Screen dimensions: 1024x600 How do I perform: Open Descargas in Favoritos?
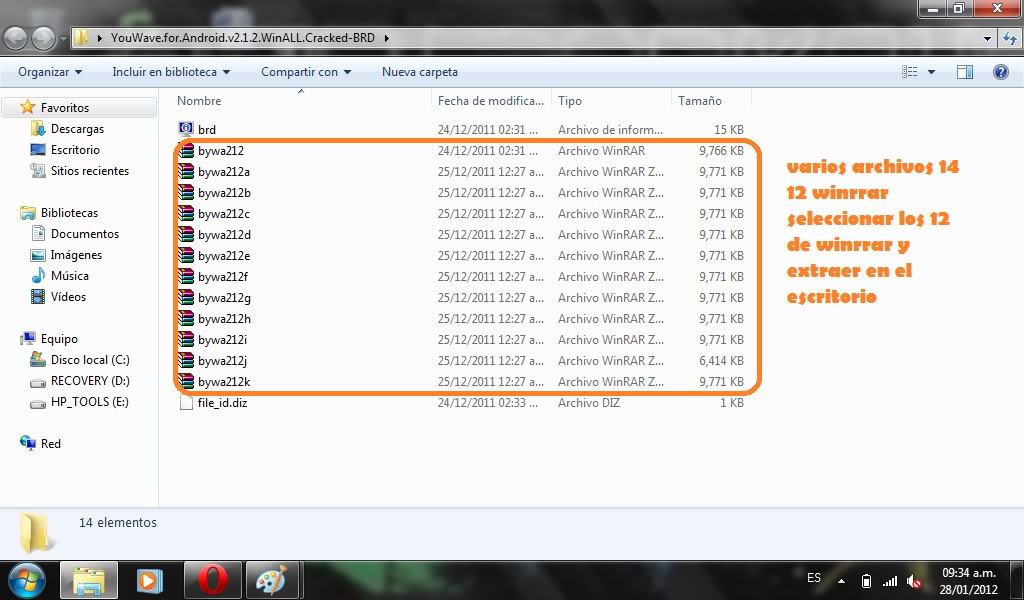point(77,129)
